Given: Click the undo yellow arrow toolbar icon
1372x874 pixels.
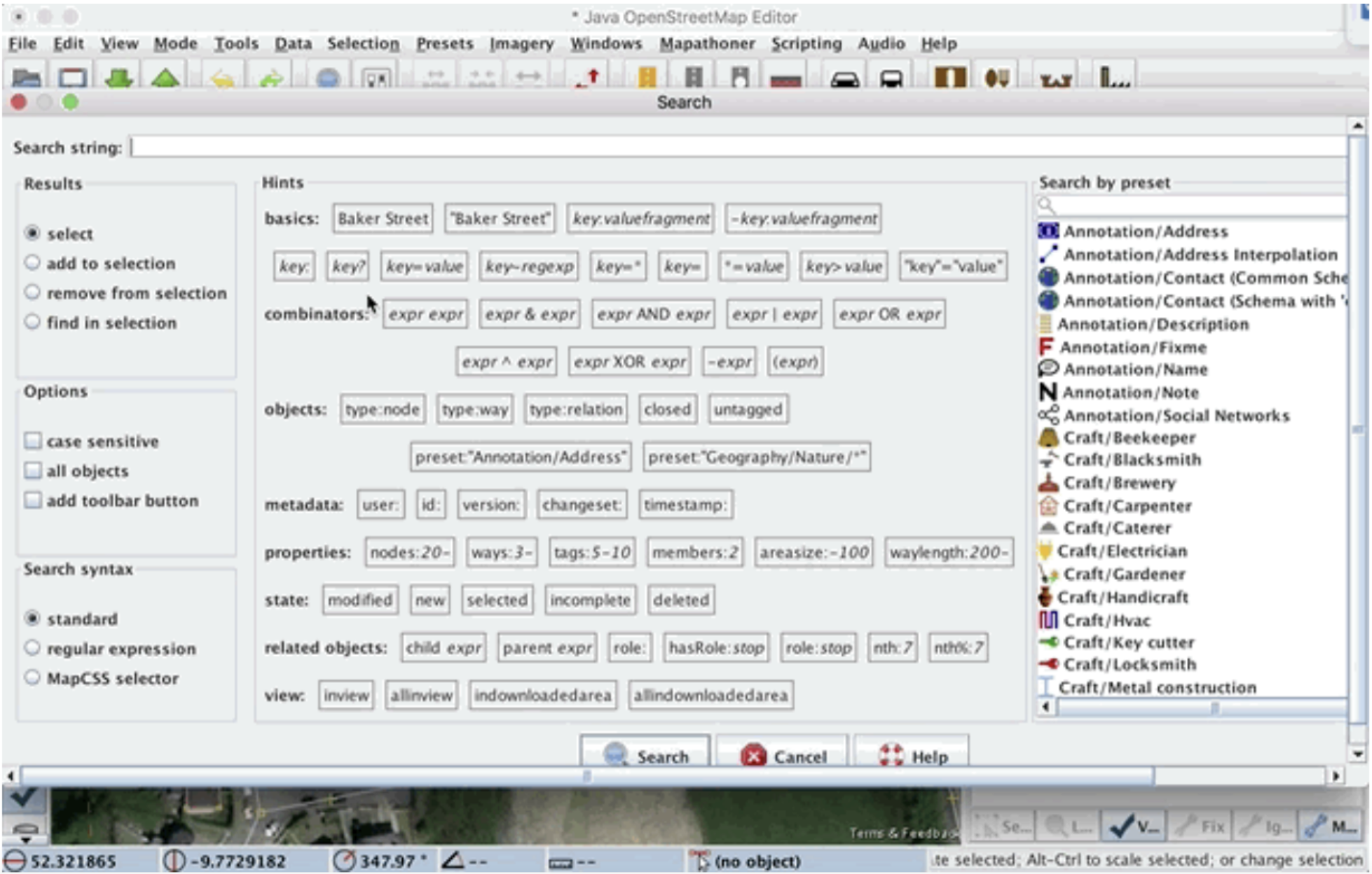Looking at the screenshot, I should 223,78.
